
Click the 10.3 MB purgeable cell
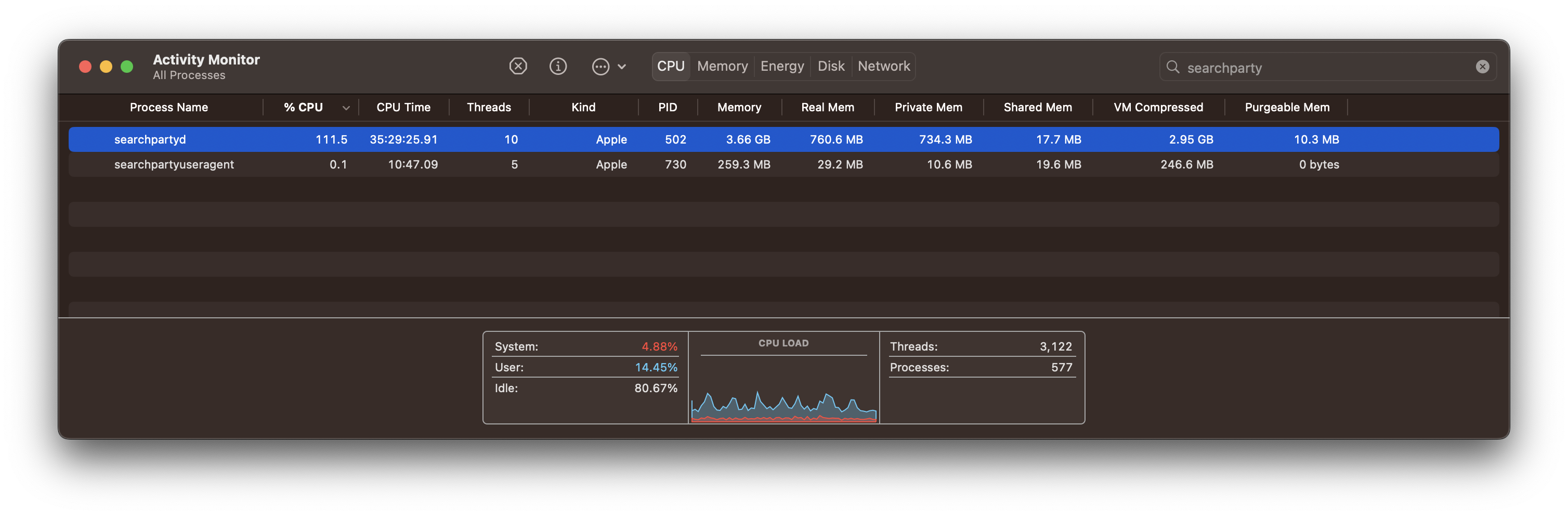pos(1316,139)
